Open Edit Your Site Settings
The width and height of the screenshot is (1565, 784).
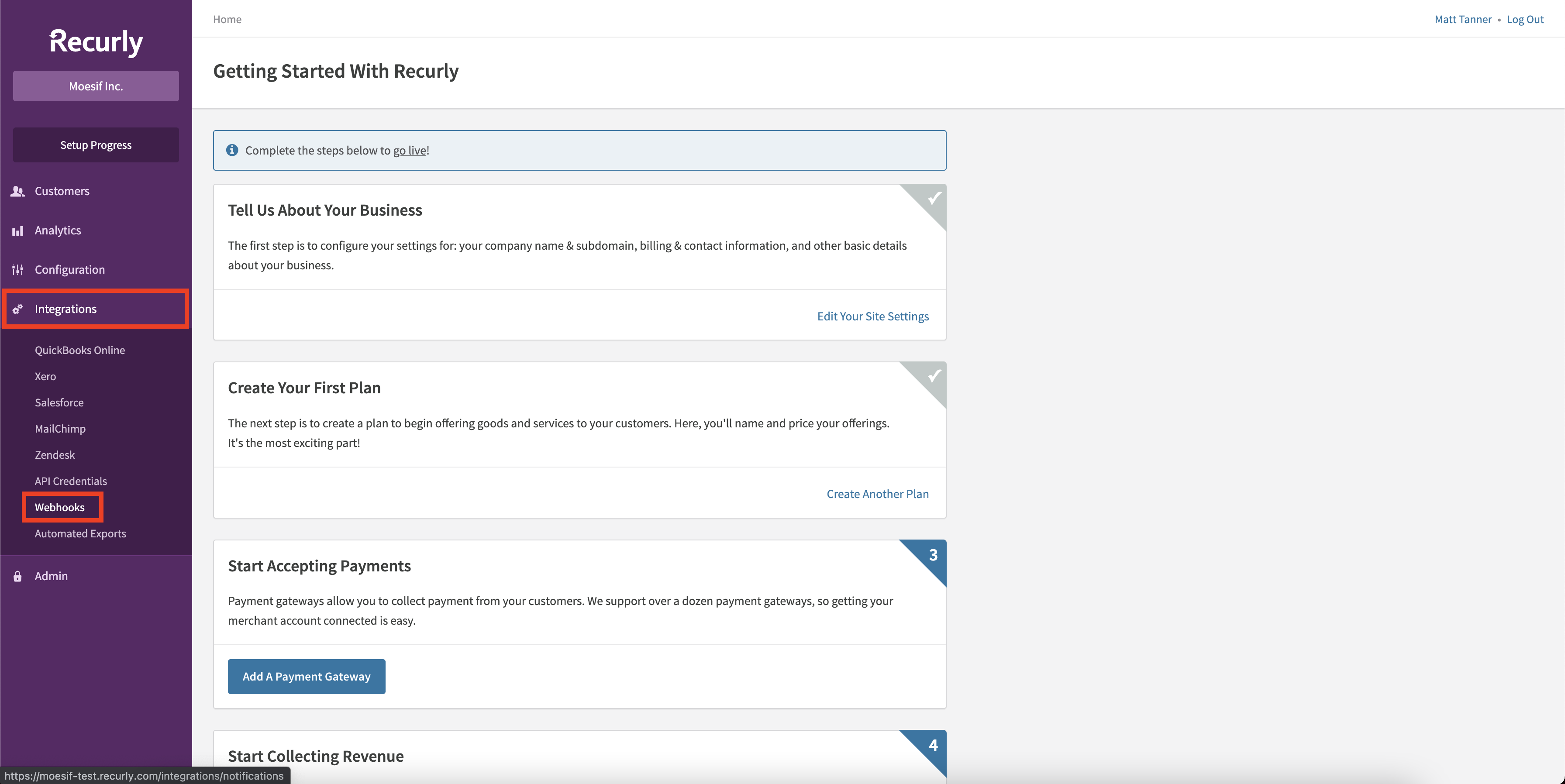point(872,316)
